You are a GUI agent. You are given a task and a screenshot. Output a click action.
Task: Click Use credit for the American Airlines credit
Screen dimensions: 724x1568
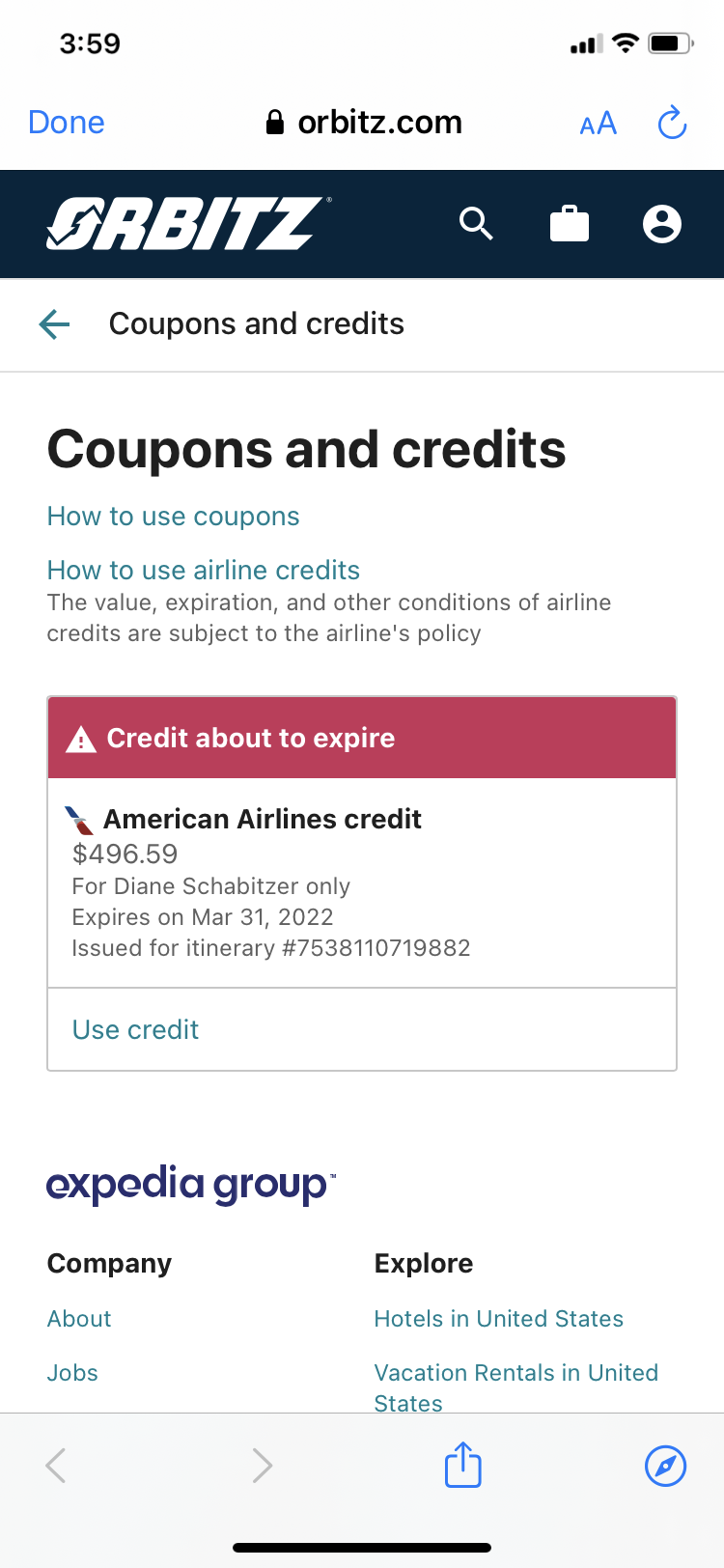[x=135, y=1029]
